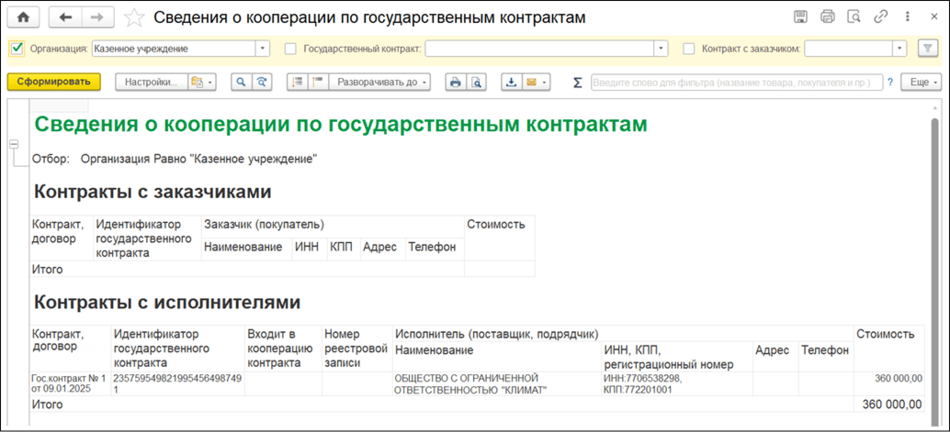Click the filter word search field
This screenshot has height=432, width=950.
(735, 82)
